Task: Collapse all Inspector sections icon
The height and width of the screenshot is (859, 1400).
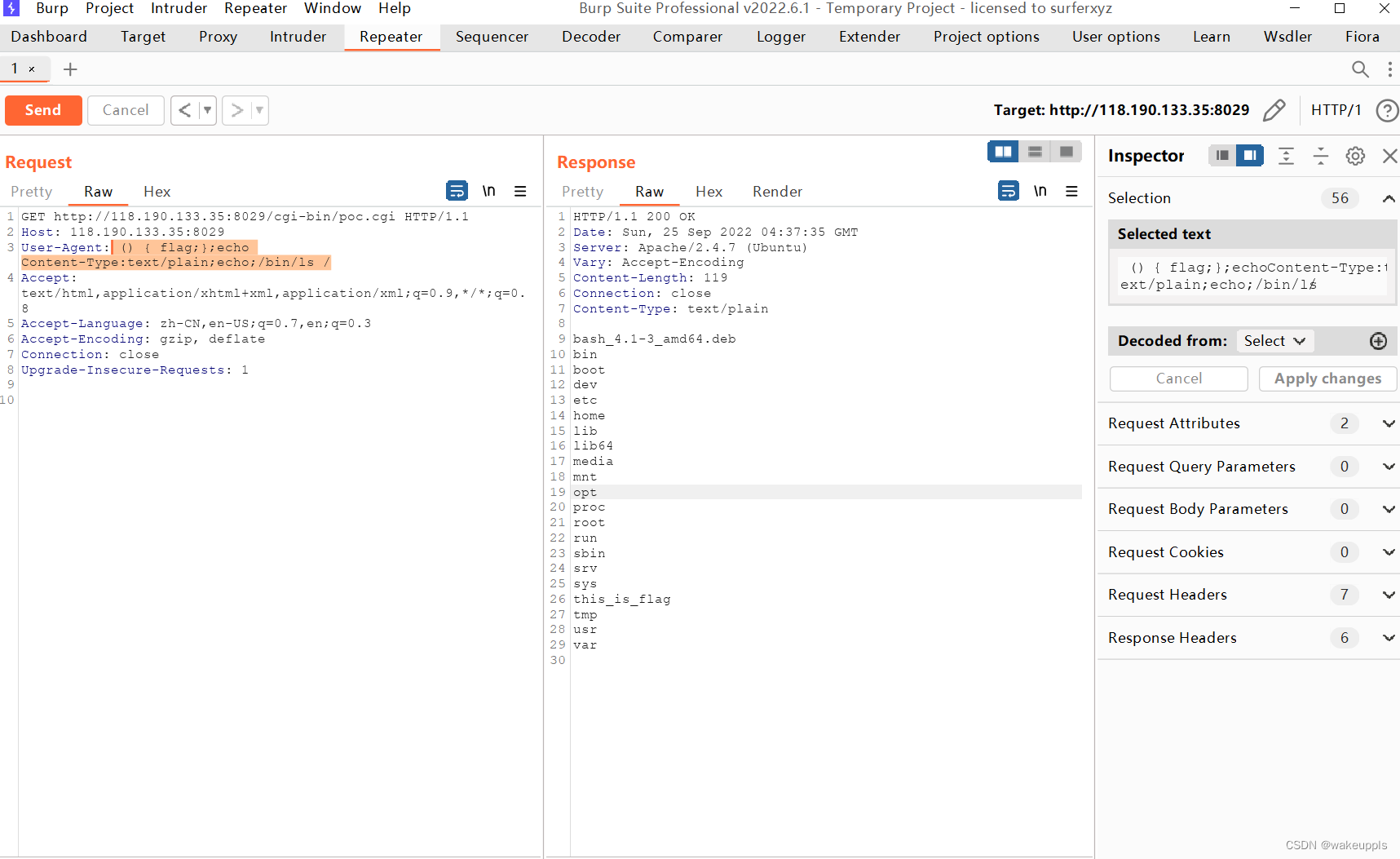Action: tap(1321, 156)
